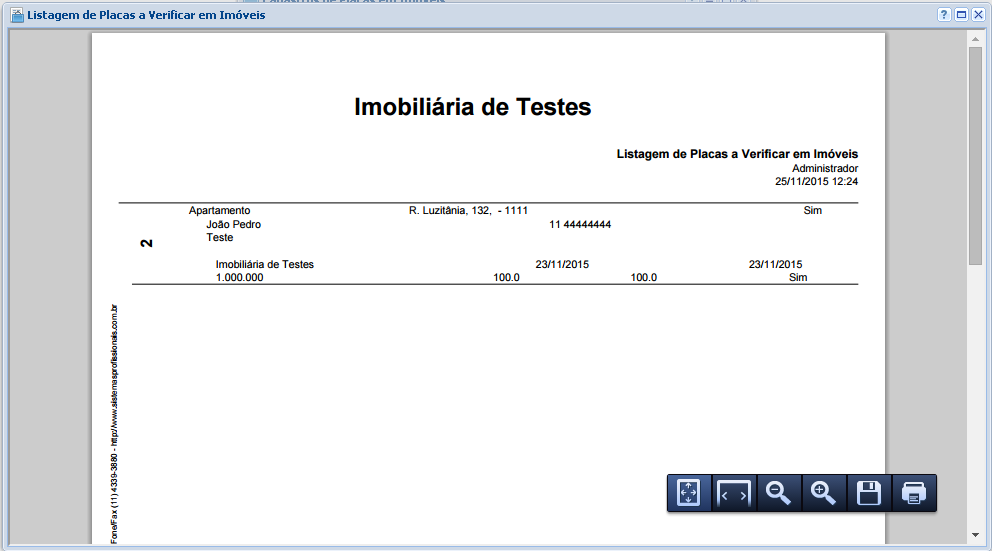The height and width of the screenshot is (551, 992).
Task: Click the phone number 11 44444444
Action: click(x=579, y=225)
